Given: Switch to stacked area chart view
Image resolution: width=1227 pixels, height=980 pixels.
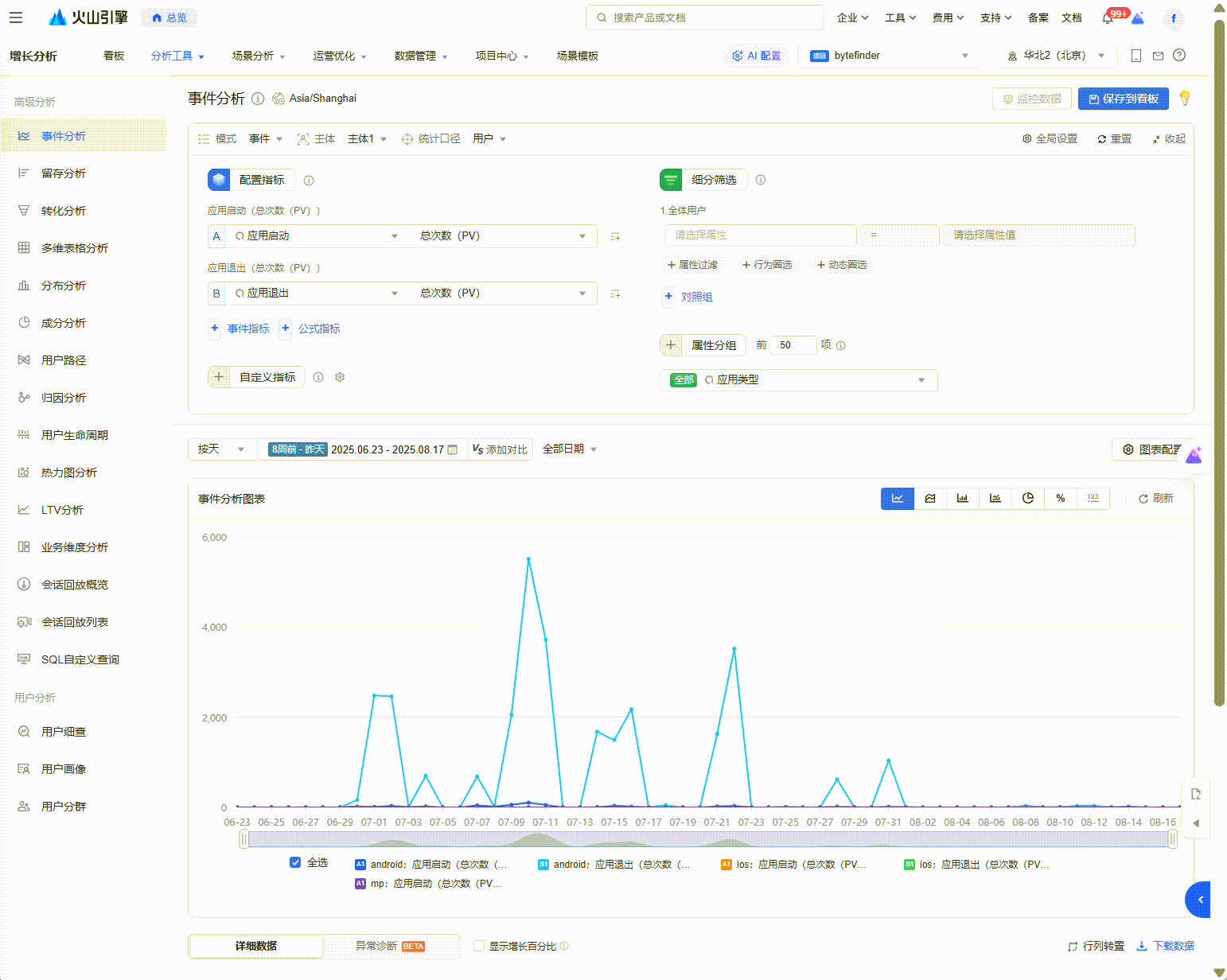Looking at the screenshot, I should [x=930, y=498].
